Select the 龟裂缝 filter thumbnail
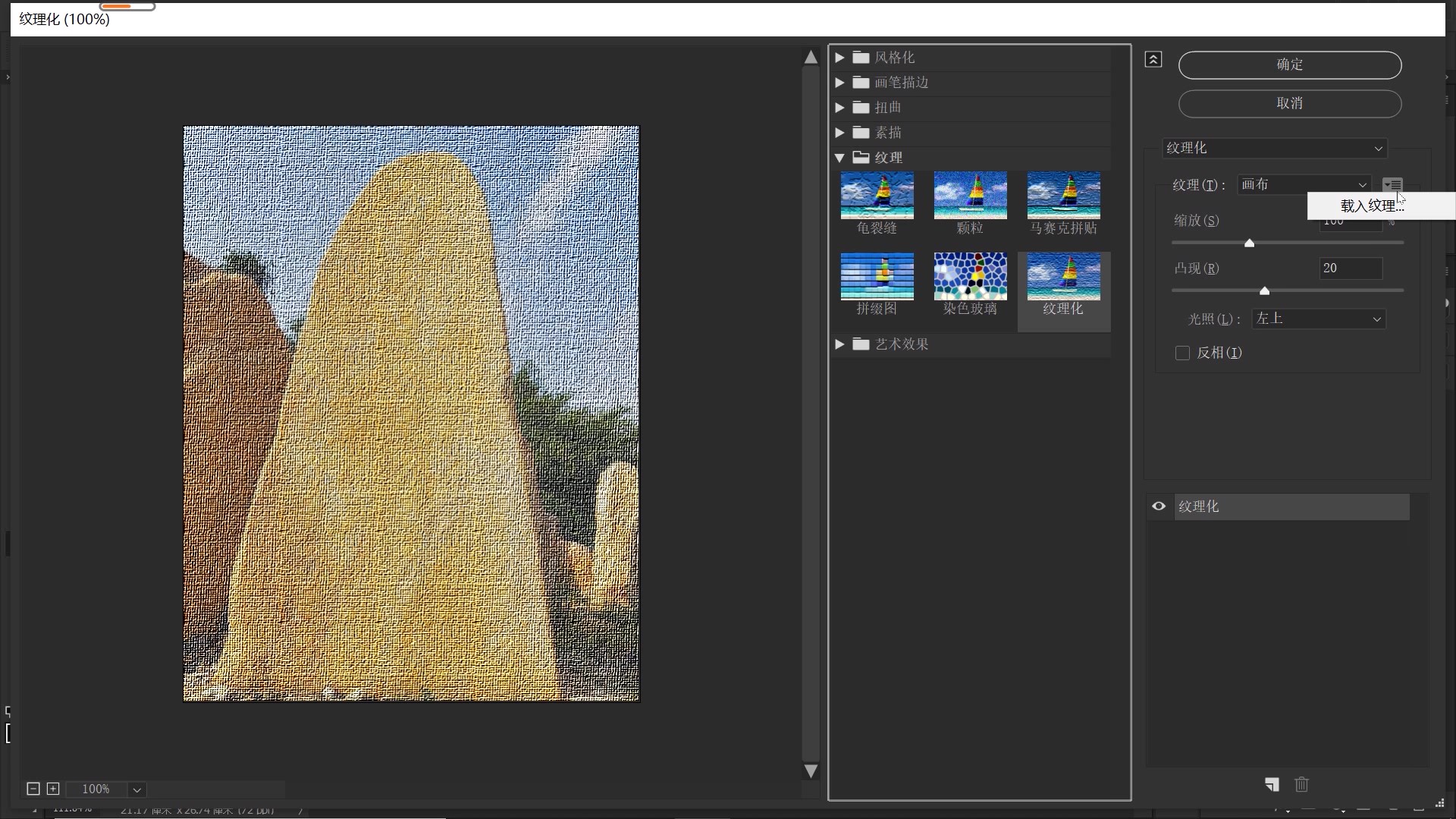The width and height of the screenshot is (1456, 819). [877, 196]
